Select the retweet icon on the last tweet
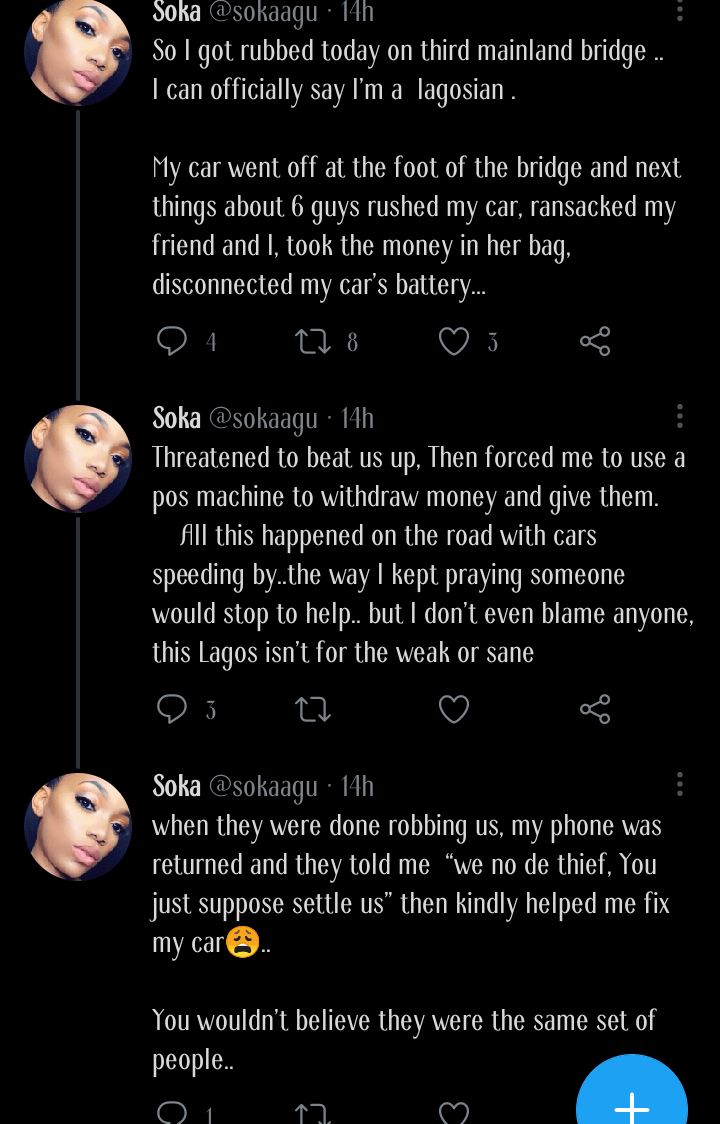The image size is (720, 1124). 314,1110
